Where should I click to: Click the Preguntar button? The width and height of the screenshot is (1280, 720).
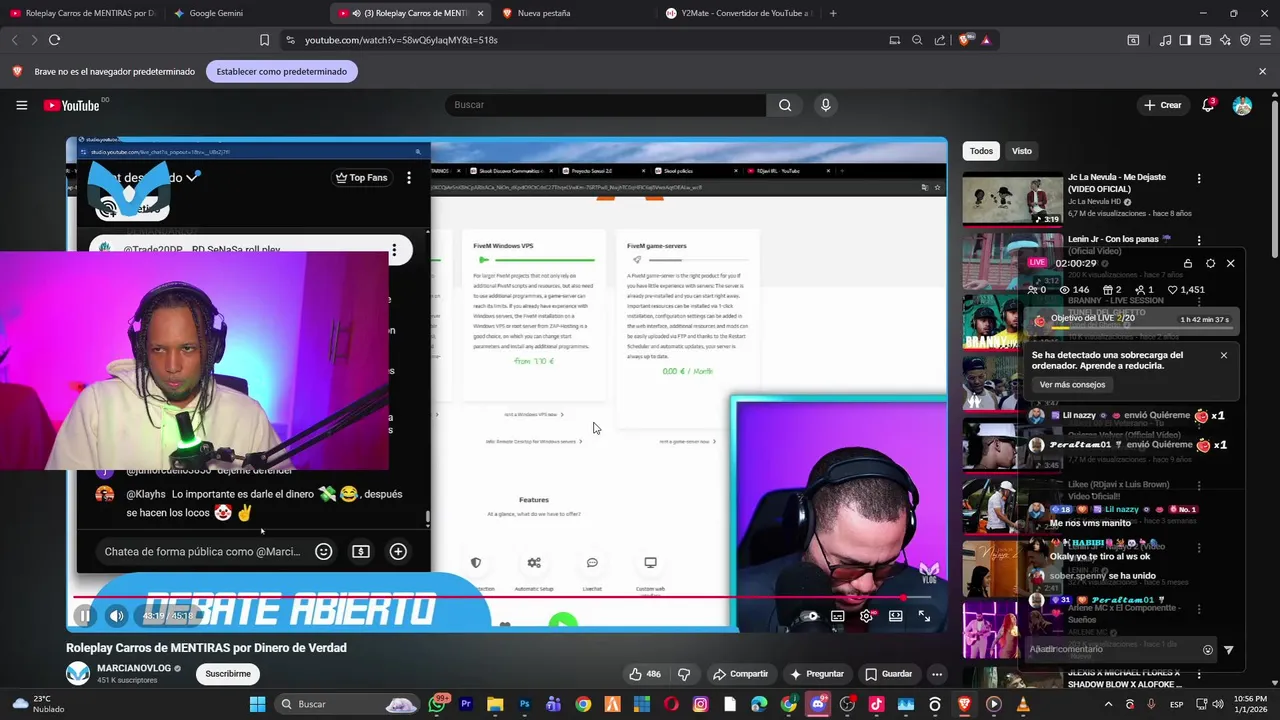(817, 674)
